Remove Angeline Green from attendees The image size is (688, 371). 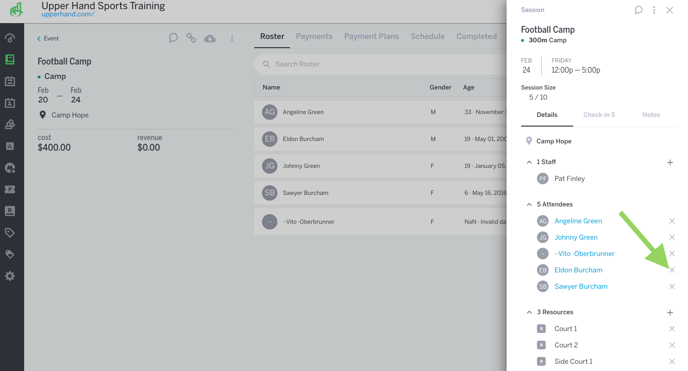click(672, 221)
